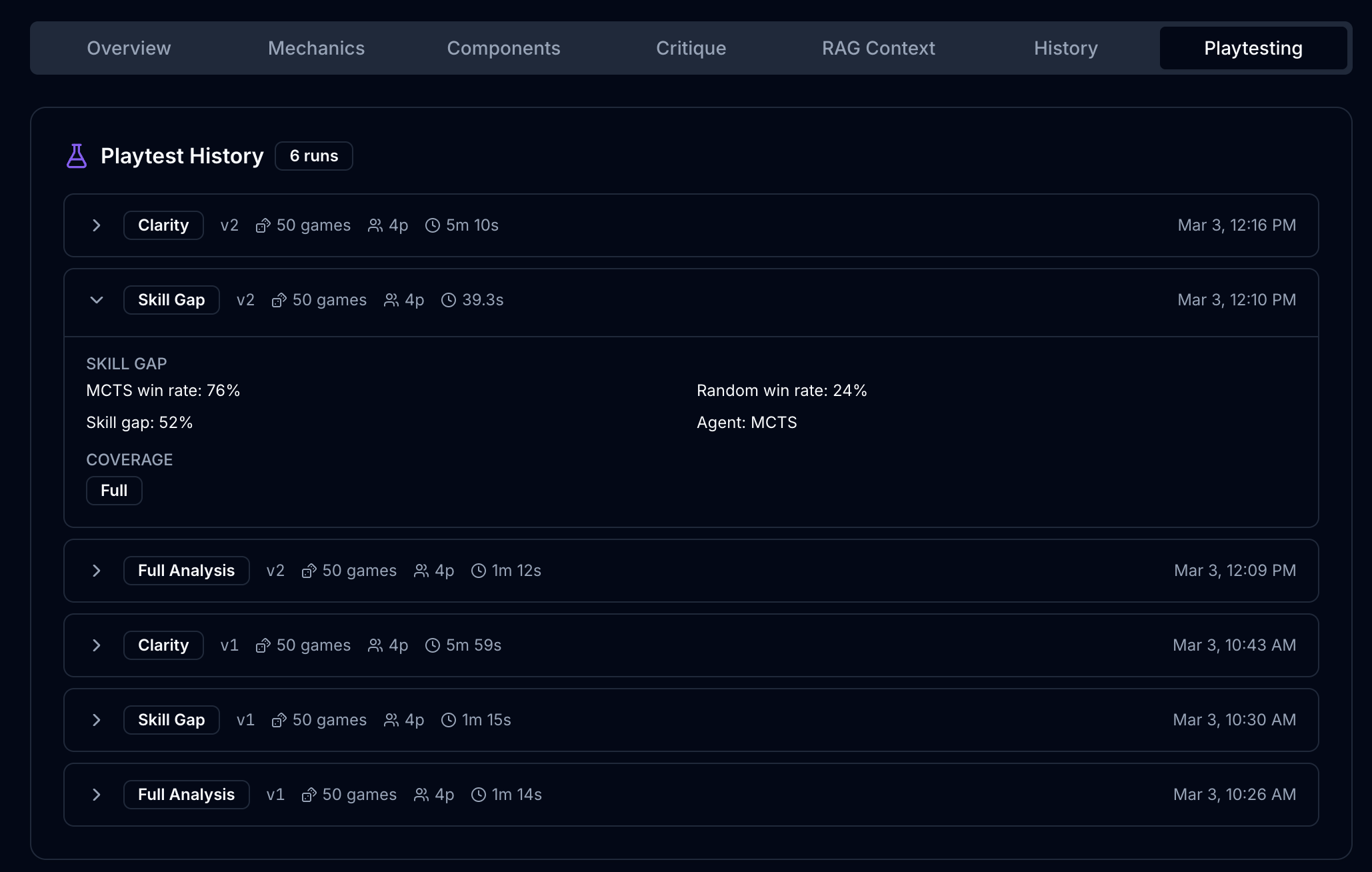Expand the Skill Gap v1 playtest run
The height and width of the screenshot is (872, 1372).
point(96,720)
